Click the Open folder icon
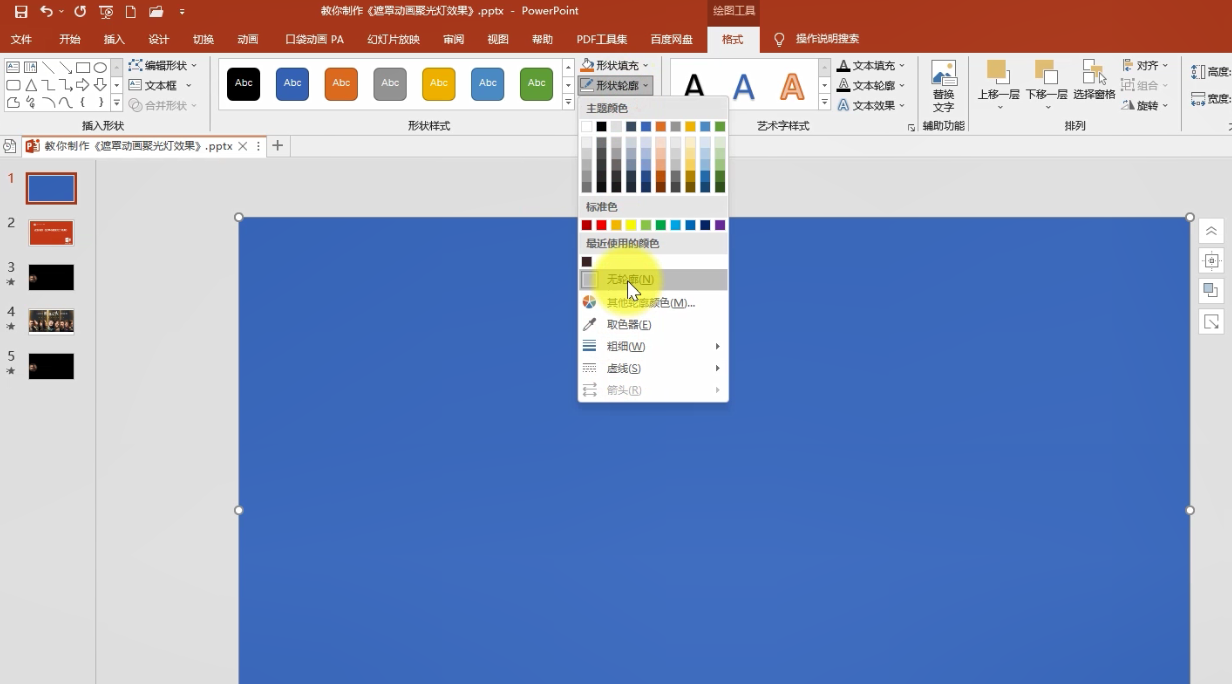 click(156, 12)
